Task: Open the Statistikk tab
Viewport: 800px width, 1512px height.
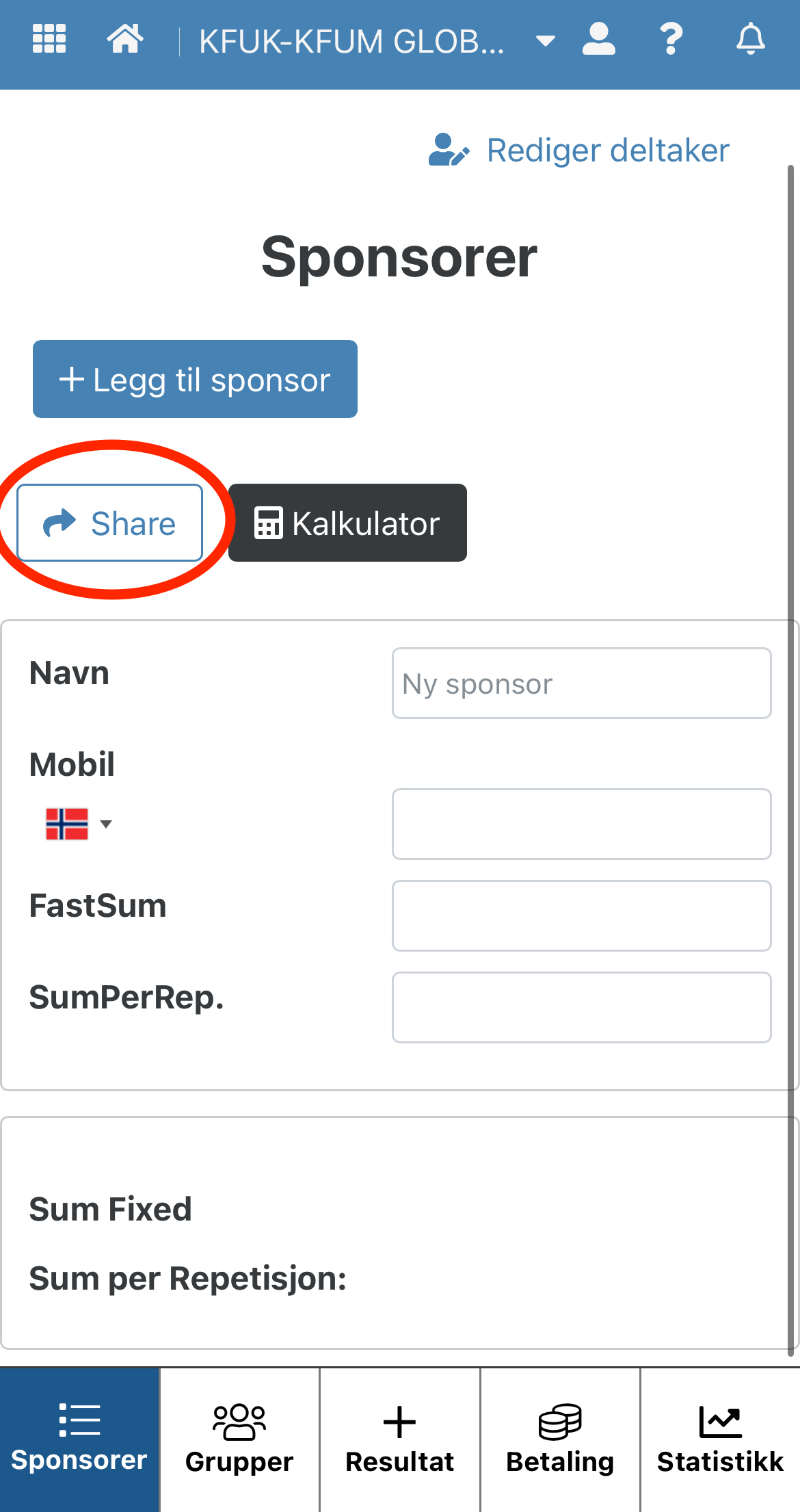Action: [x=720, y=1439]
